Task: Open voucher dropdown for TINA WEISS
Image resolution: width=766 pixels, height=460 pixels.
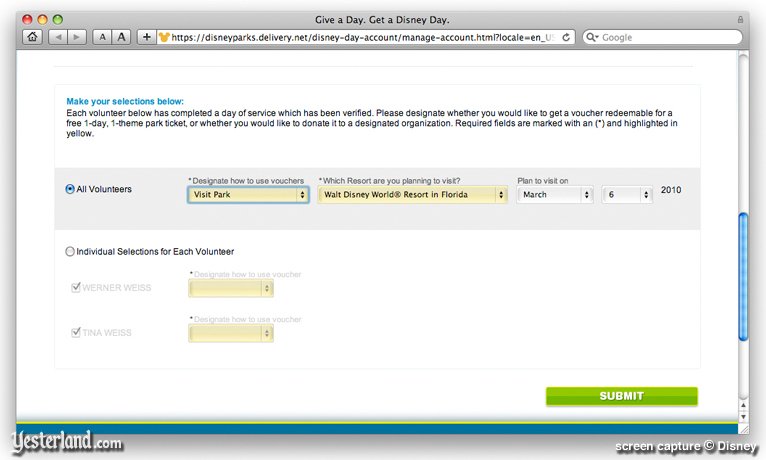Action: pyautogui.click(x=231, y=333)
